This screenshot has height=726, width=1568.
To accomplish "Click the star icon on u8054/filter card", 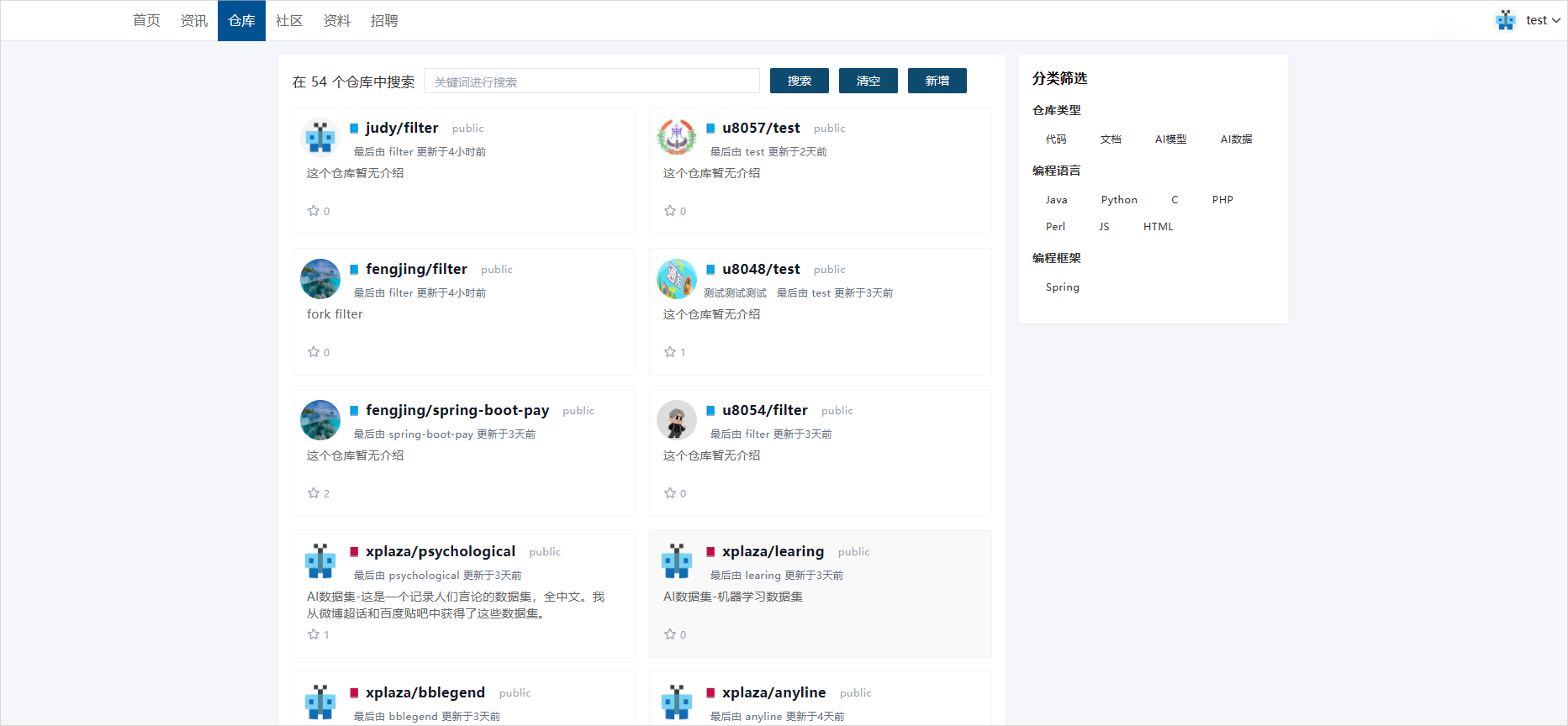I will tap(670, 493).
